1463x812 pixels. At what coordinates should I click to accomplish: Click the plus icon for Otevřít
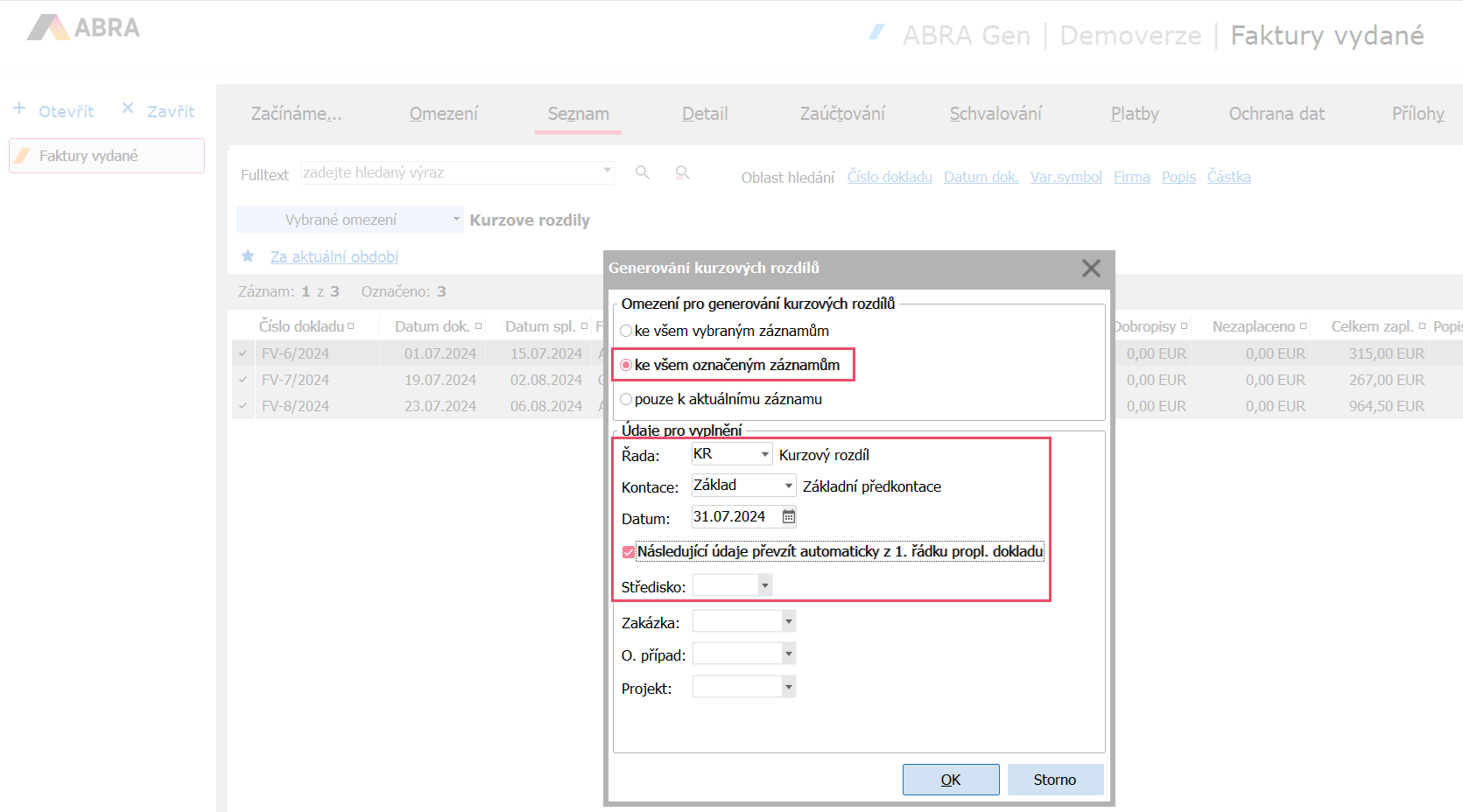(x=19, y=108)
